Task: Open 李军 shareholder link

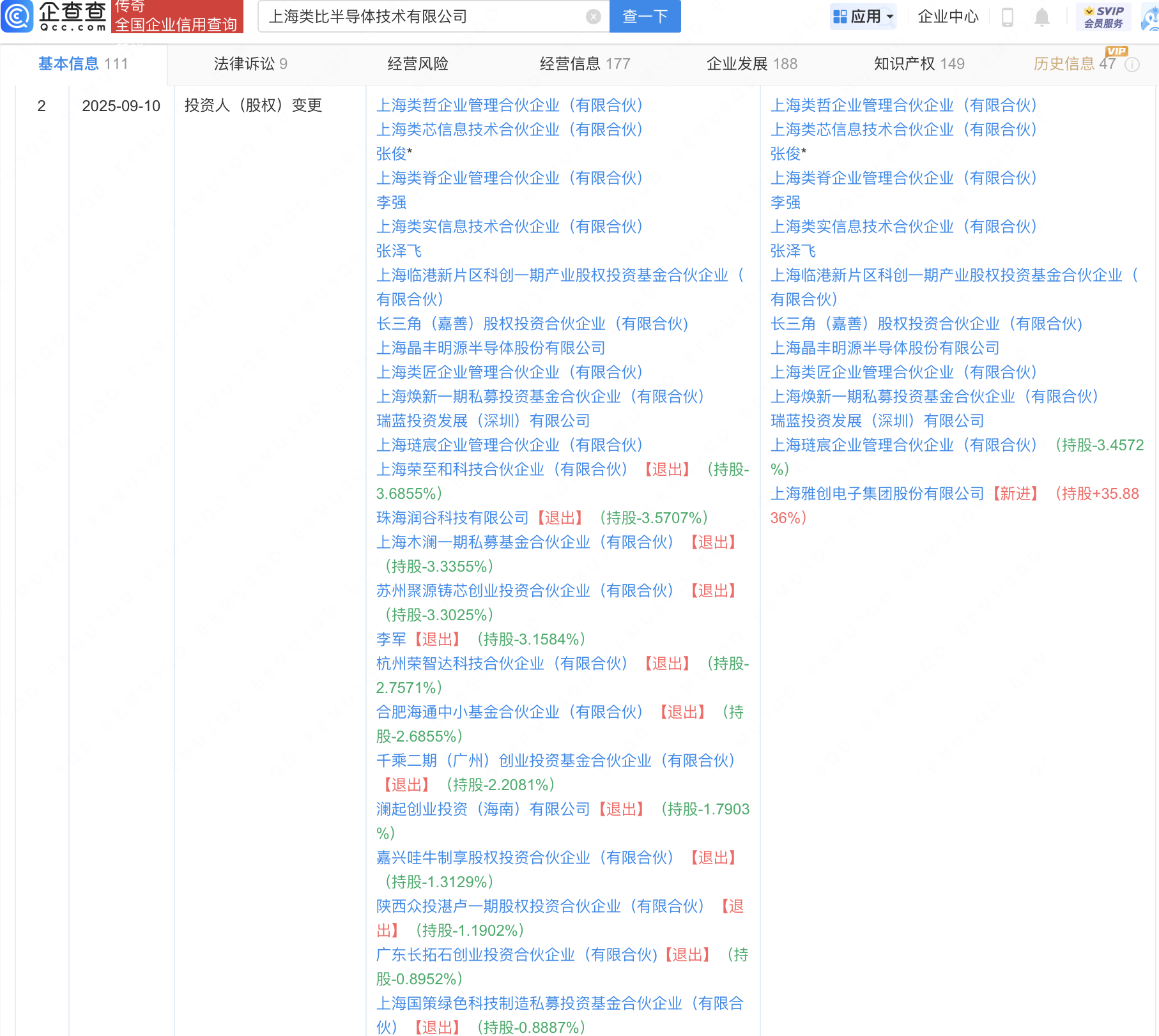Action: (x=391, y=639)
